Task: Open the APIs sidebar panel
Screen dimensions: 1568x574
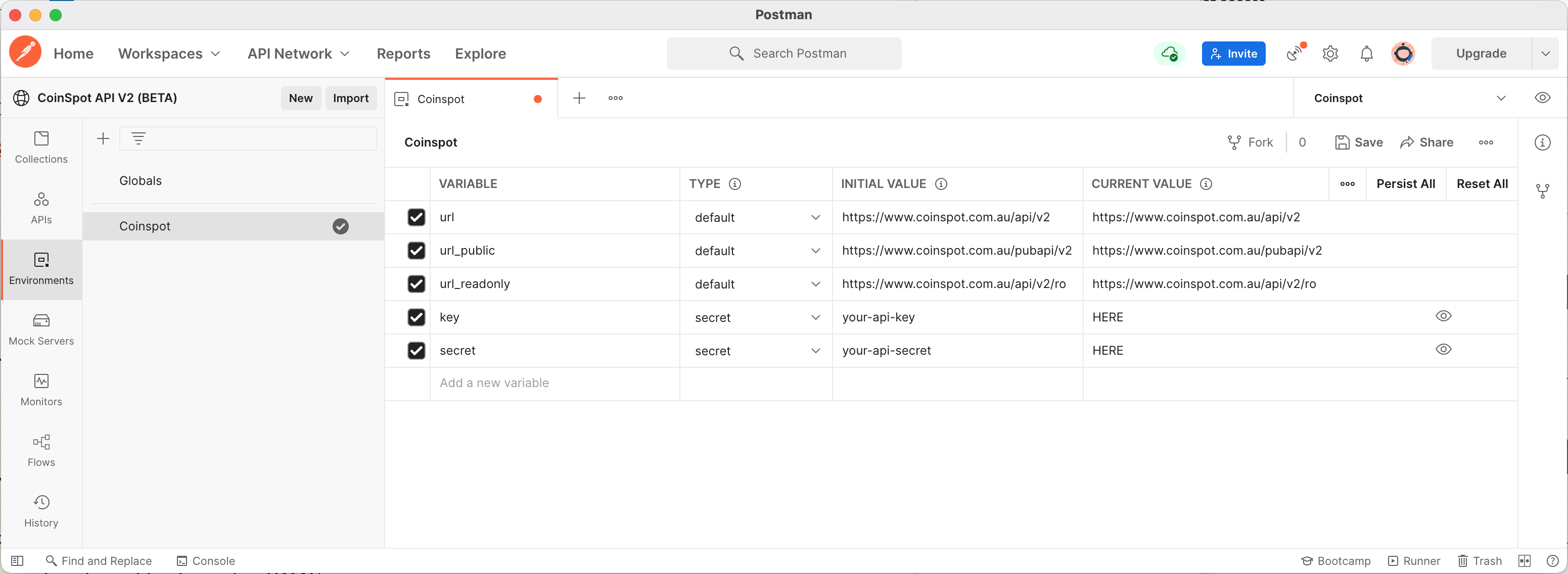Action: coord(41,208)
